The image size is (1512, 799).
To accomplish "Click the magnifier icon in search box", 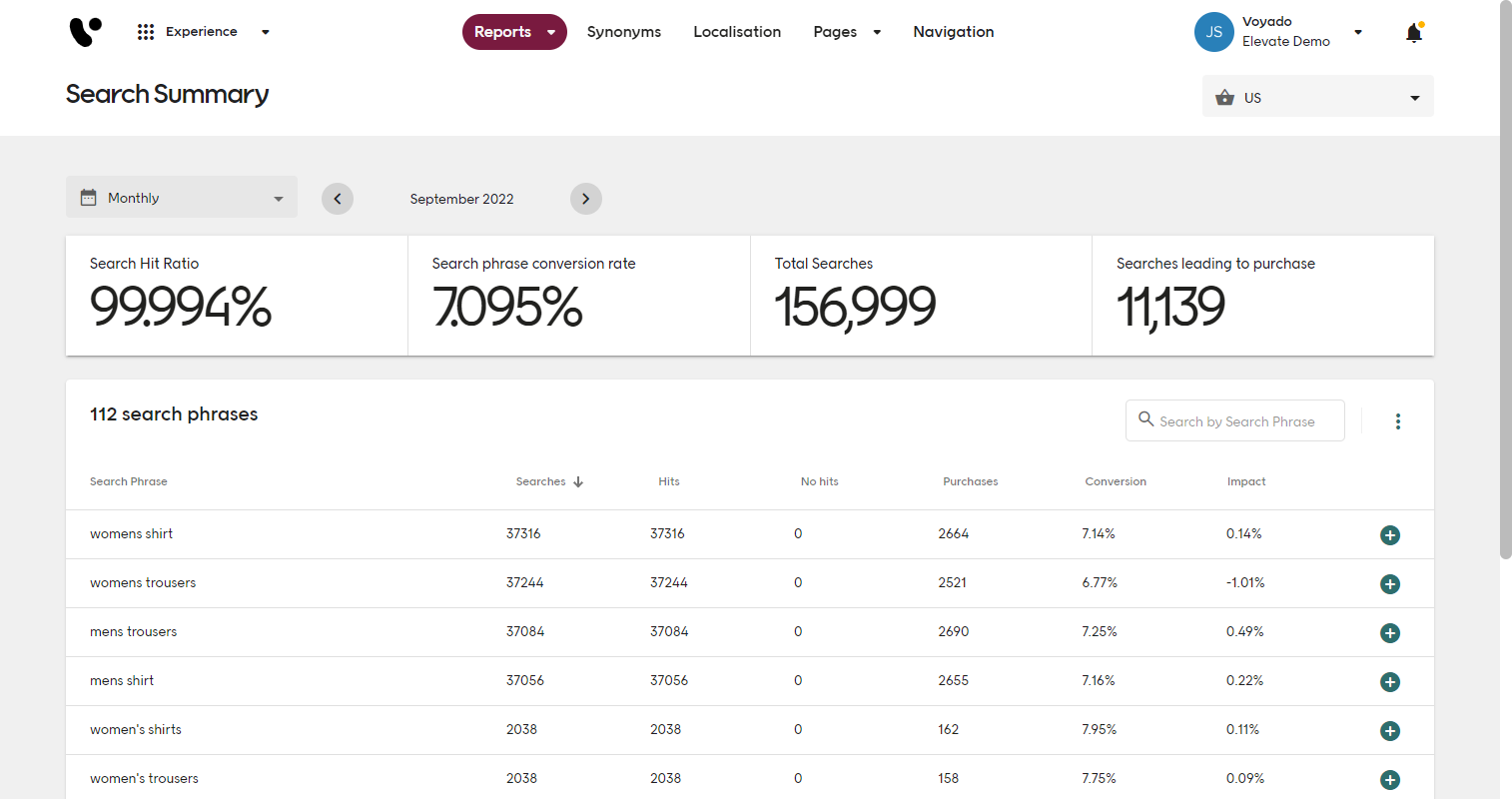I will tap(1146, 419).
